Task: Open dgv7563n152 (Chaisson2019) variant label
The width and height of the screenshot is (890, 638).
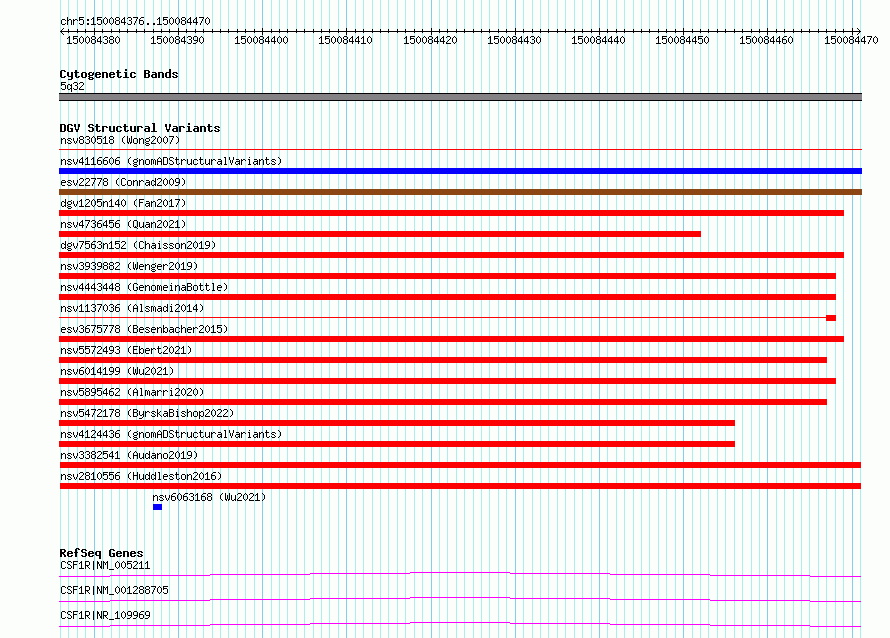Action: [138, 245]
